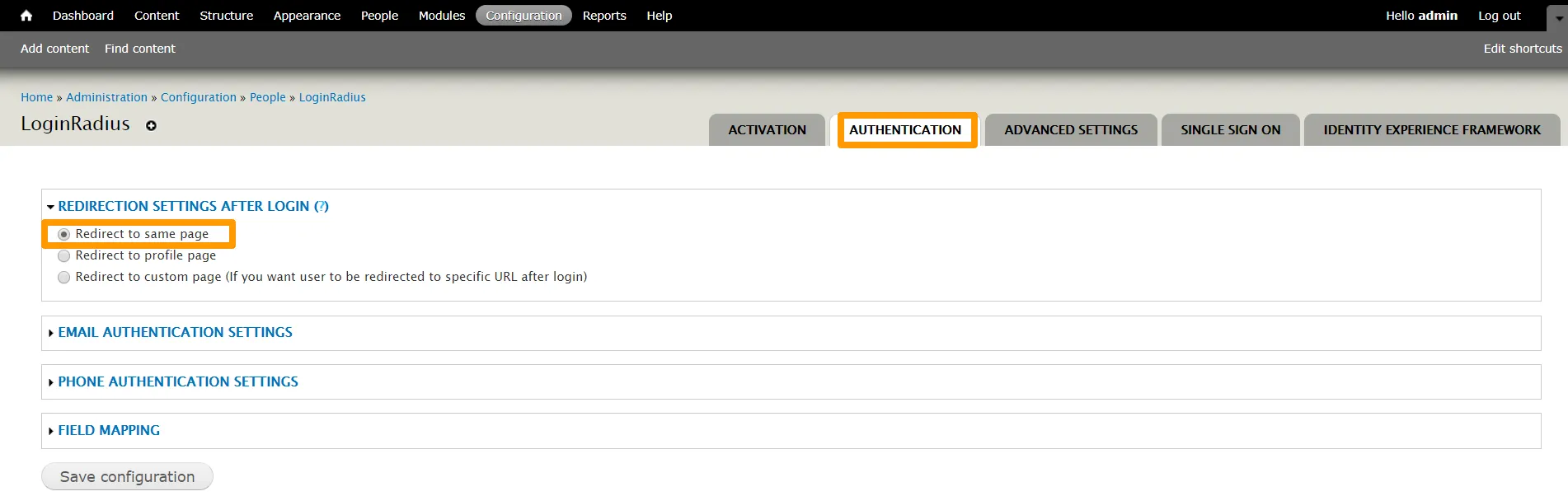This screenshot has width=1568, height=496.
Task: Open the Single Sign On tab
Action: [x=1231, y=130]
